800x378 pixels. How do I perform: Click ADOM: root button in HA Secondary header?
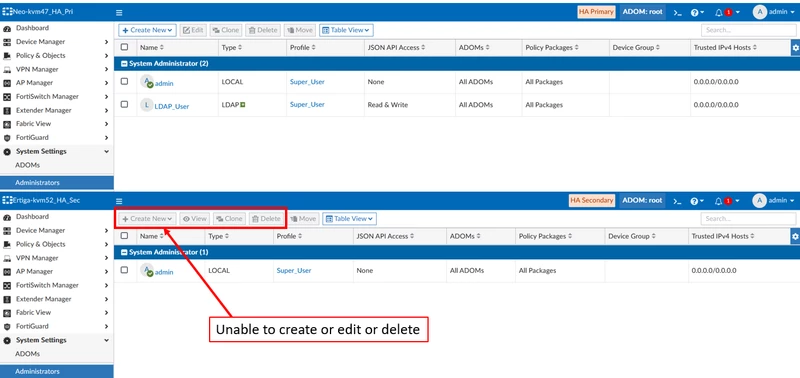(x=643, y=201)
